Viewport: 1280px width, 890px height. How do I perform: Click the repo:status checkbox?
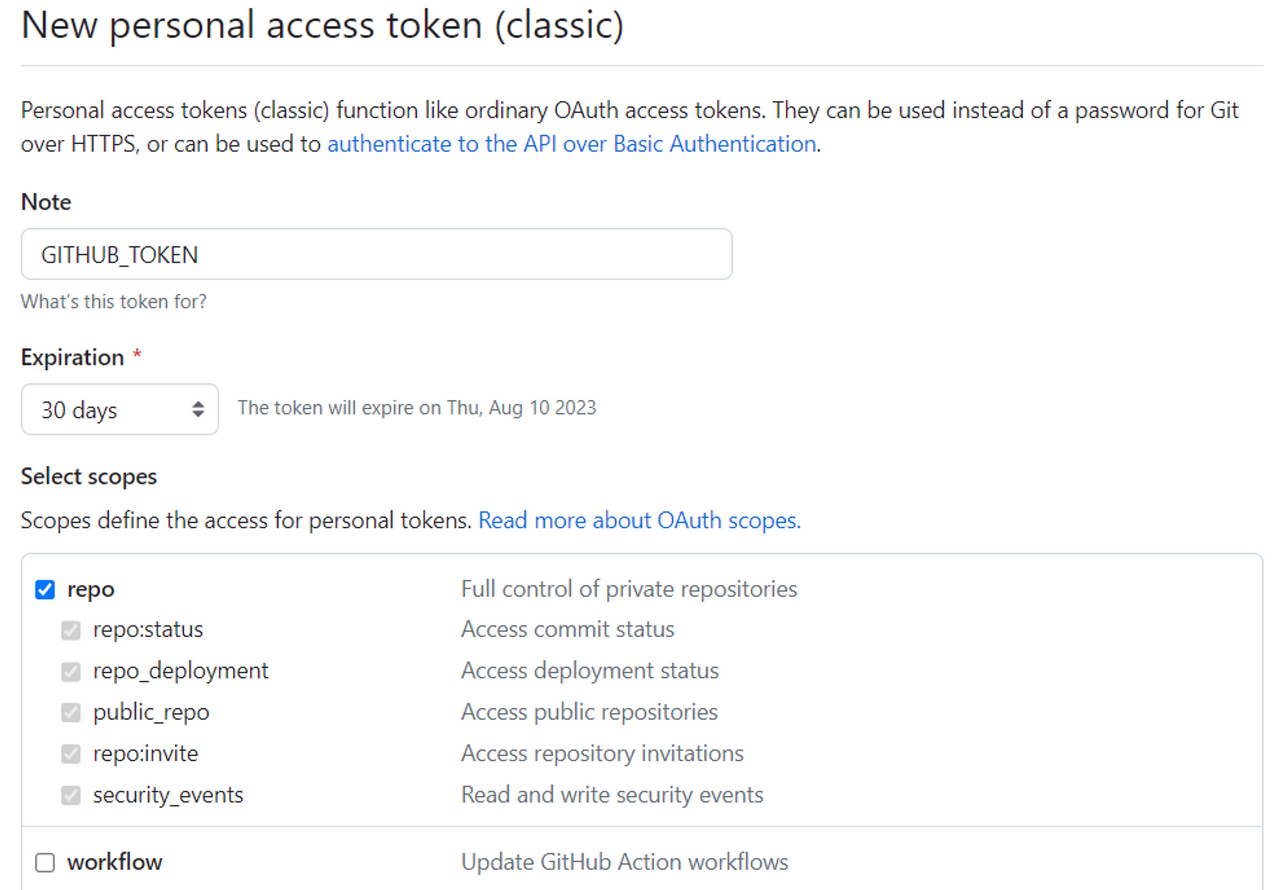(70, 631)
